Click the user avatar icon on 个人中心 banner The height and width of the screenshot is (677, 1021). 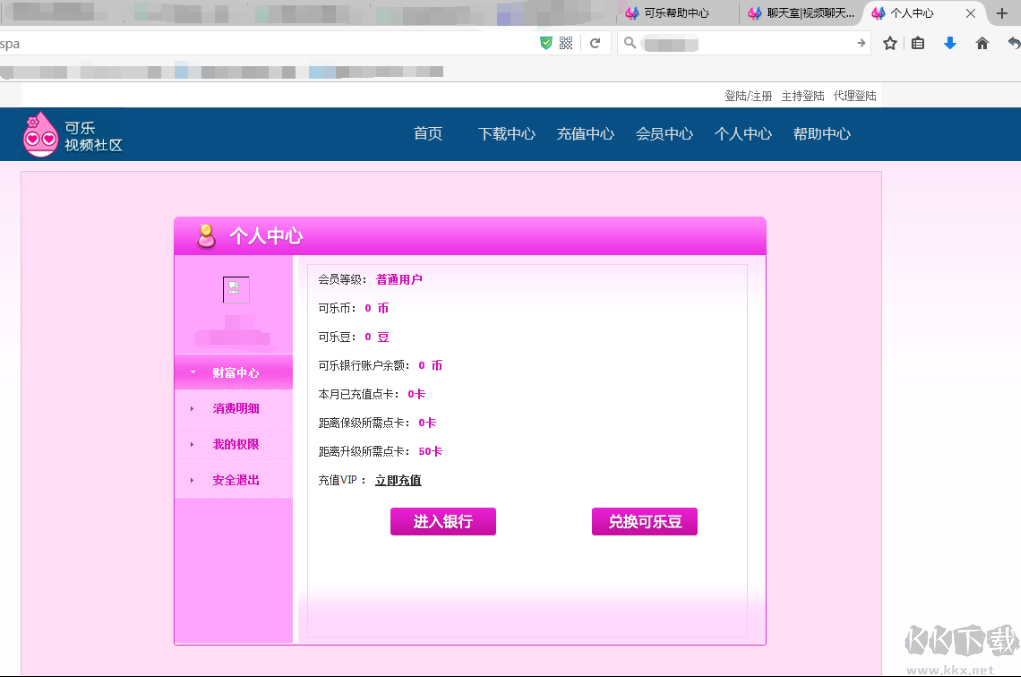[x=206, y=236]
